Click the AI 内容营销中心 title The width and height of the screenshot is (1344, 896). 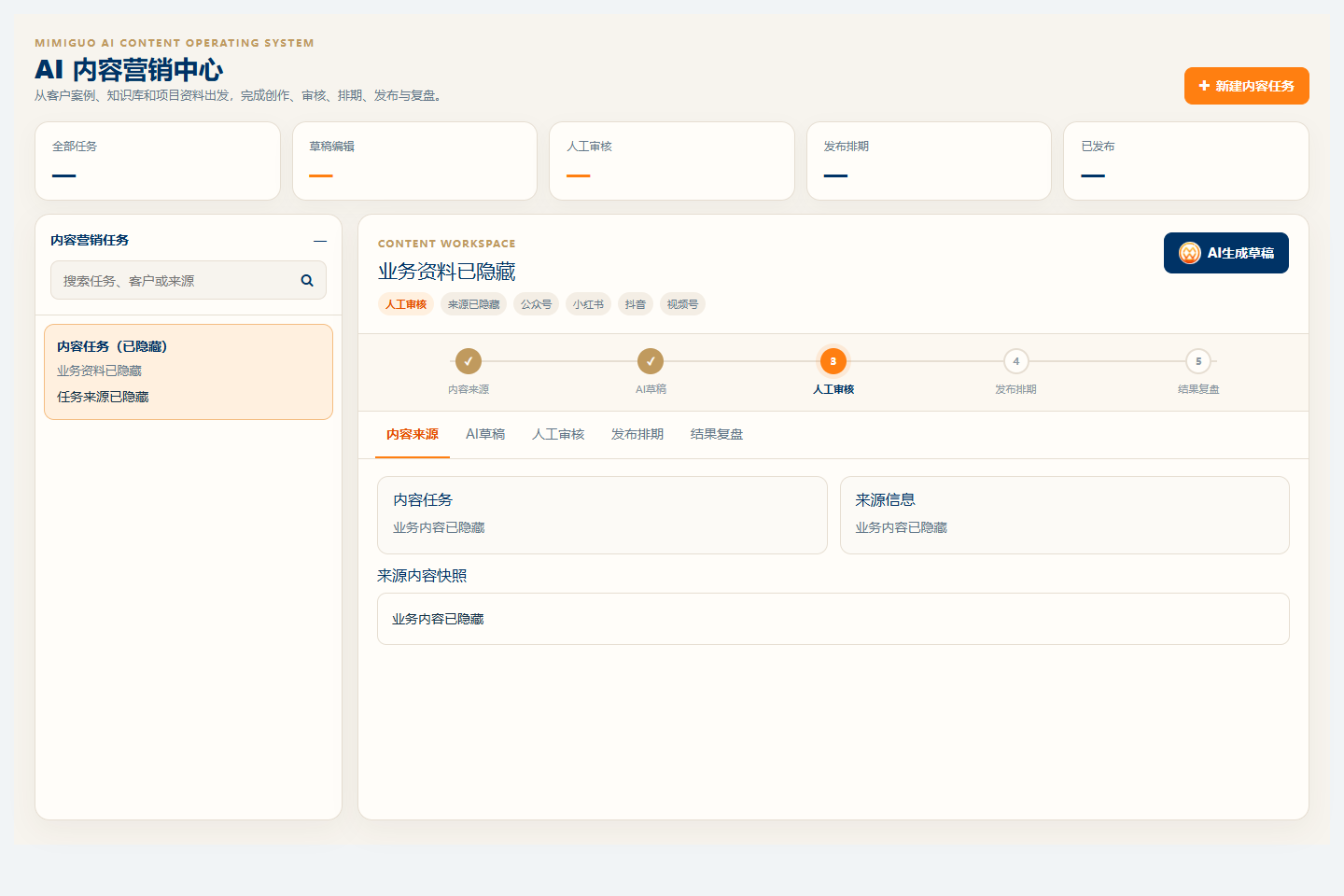[129, 70]
